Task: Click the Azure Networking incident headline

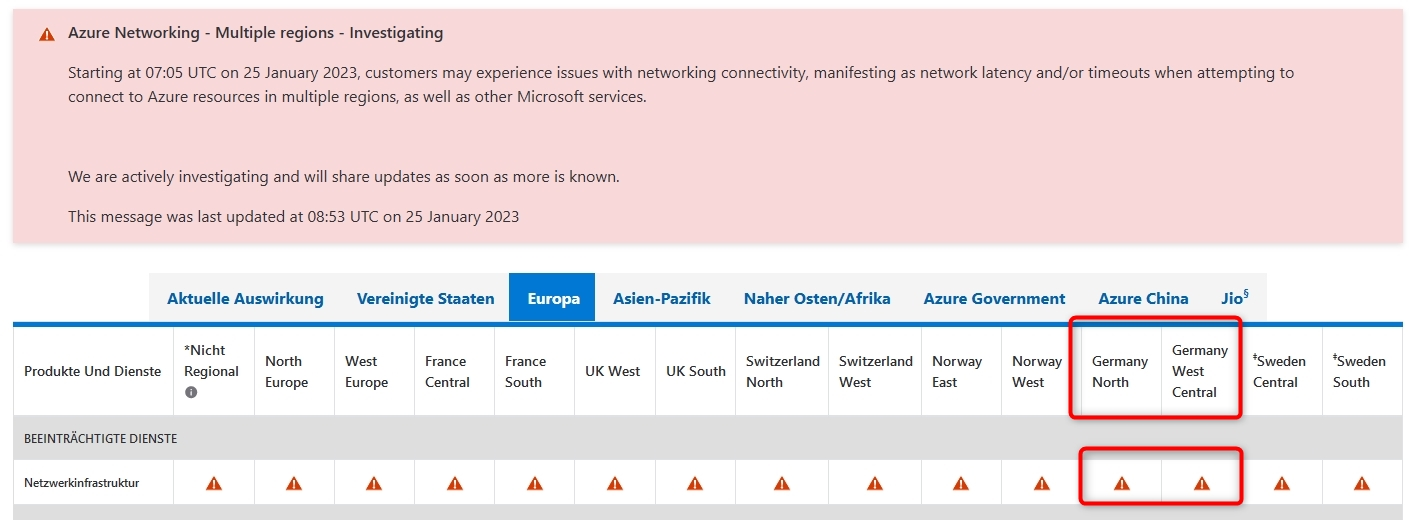Action: point(255,33)
